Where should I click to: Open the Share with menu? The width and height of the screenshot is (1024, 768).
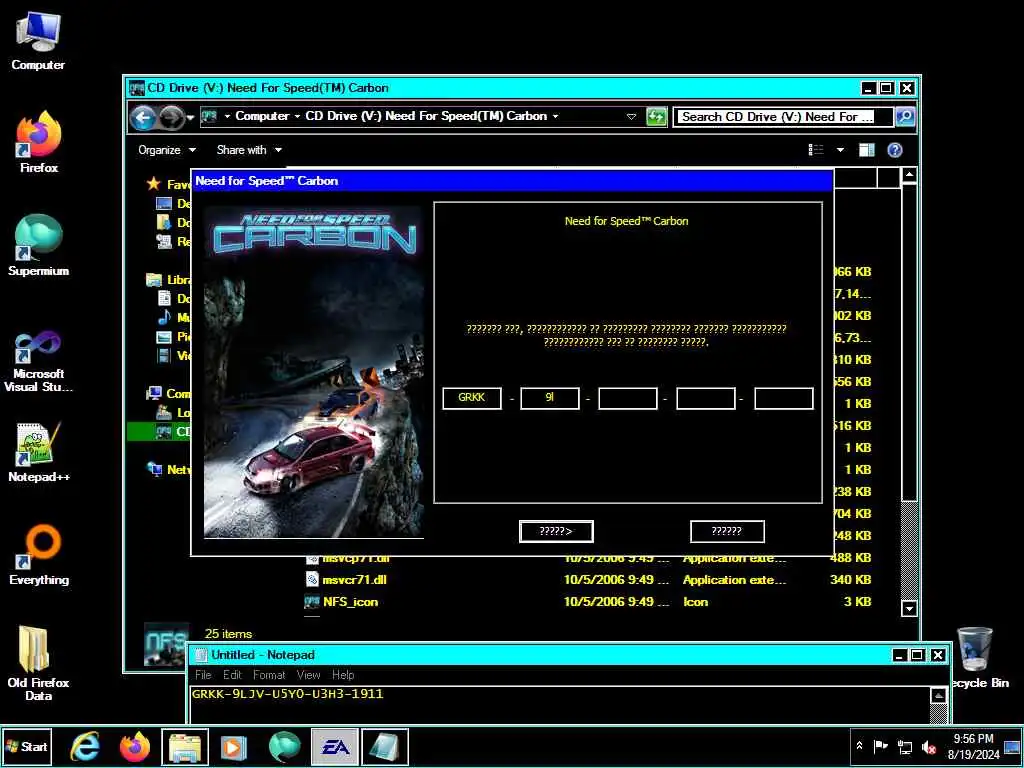pyautogui.click(x=249, y=150)
